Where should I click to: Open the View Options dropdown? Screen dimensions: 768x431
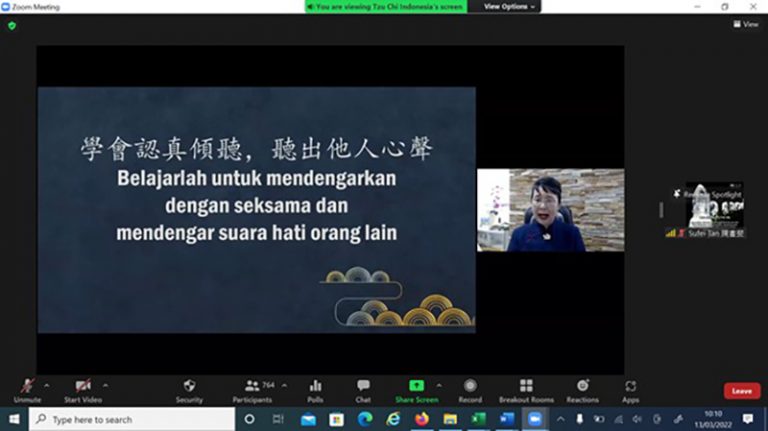tap(510, 6)
